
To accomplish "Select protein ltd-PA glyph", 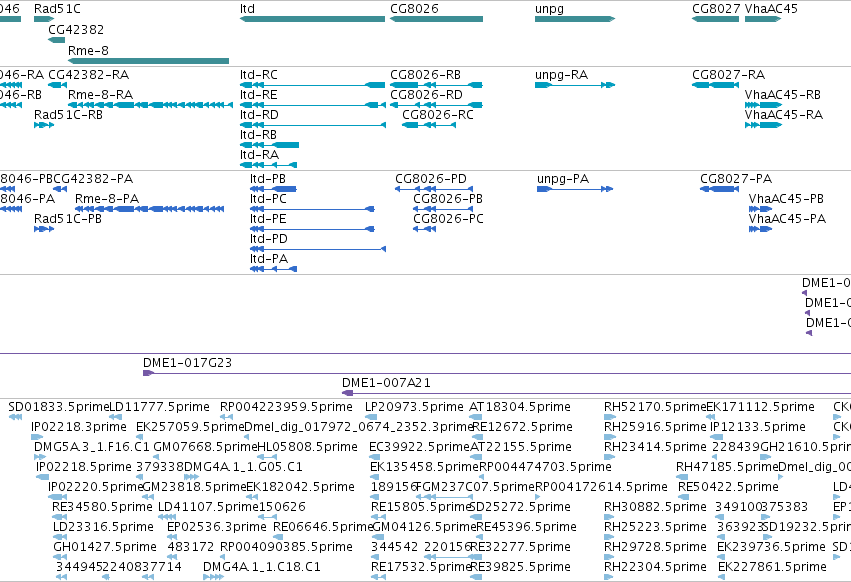I will (274, 269).
